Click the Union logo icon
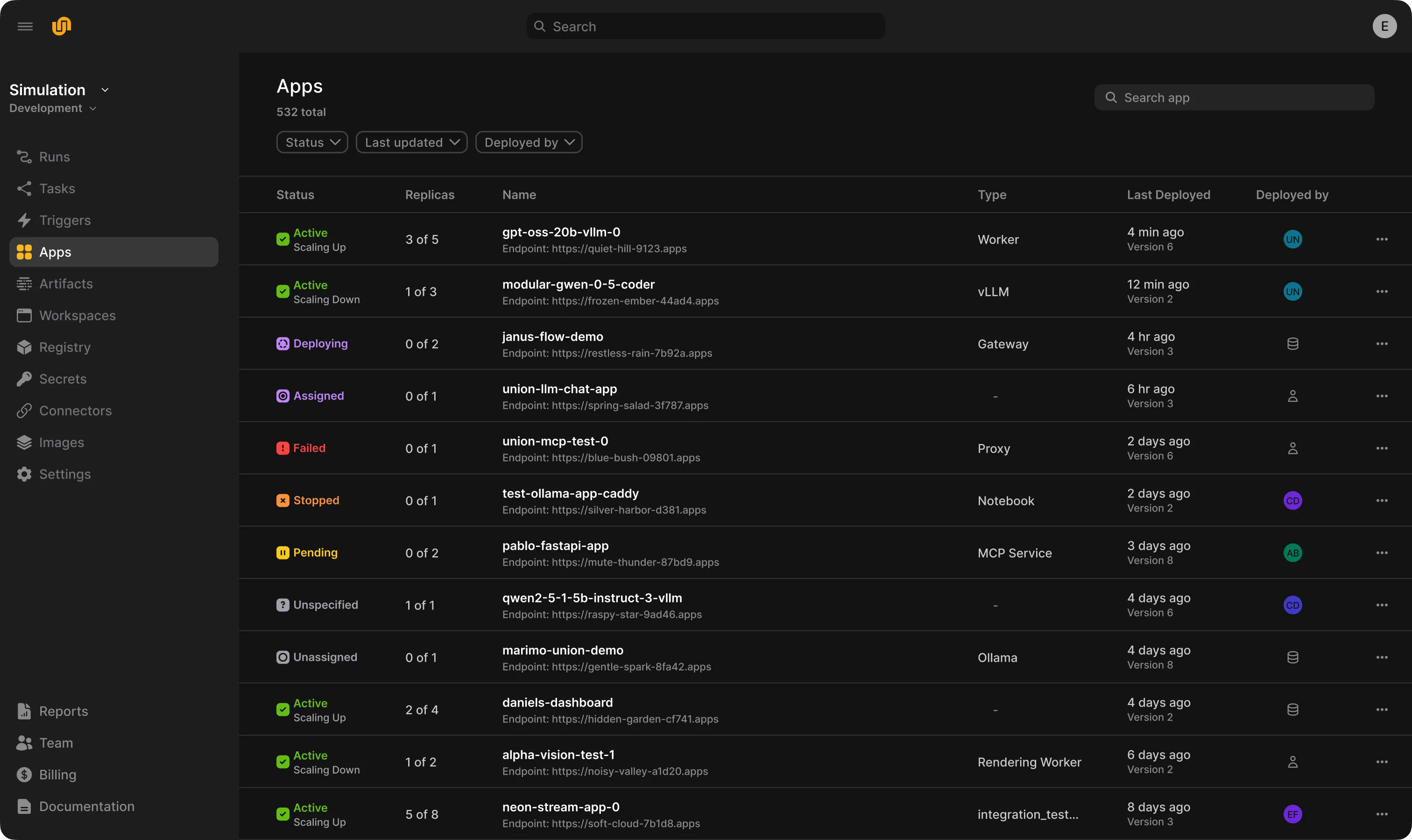Viewport: 1412px width, 840px height. pyautogui.click(x=61, y=26)
